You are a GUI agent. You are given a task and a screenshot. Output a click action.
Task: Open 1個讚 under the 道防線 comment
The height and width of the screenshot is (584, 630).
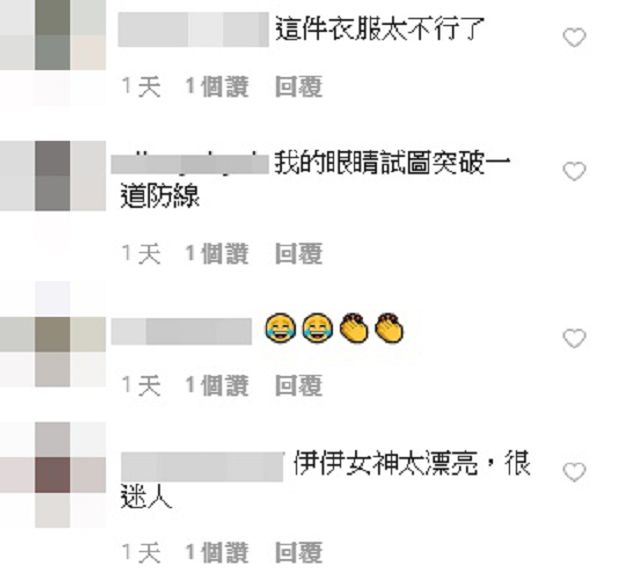pyautogui.click(x=217, y=254)
